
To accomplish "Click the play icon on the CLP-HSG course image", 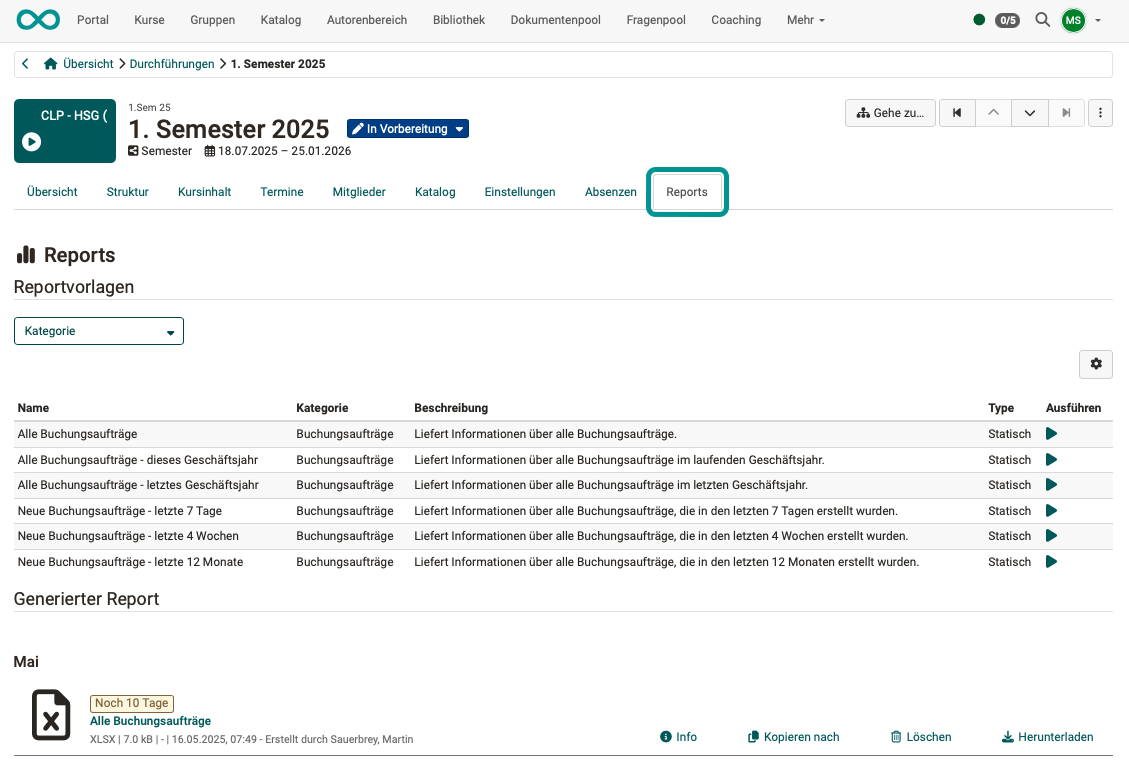I will point(31,142).
